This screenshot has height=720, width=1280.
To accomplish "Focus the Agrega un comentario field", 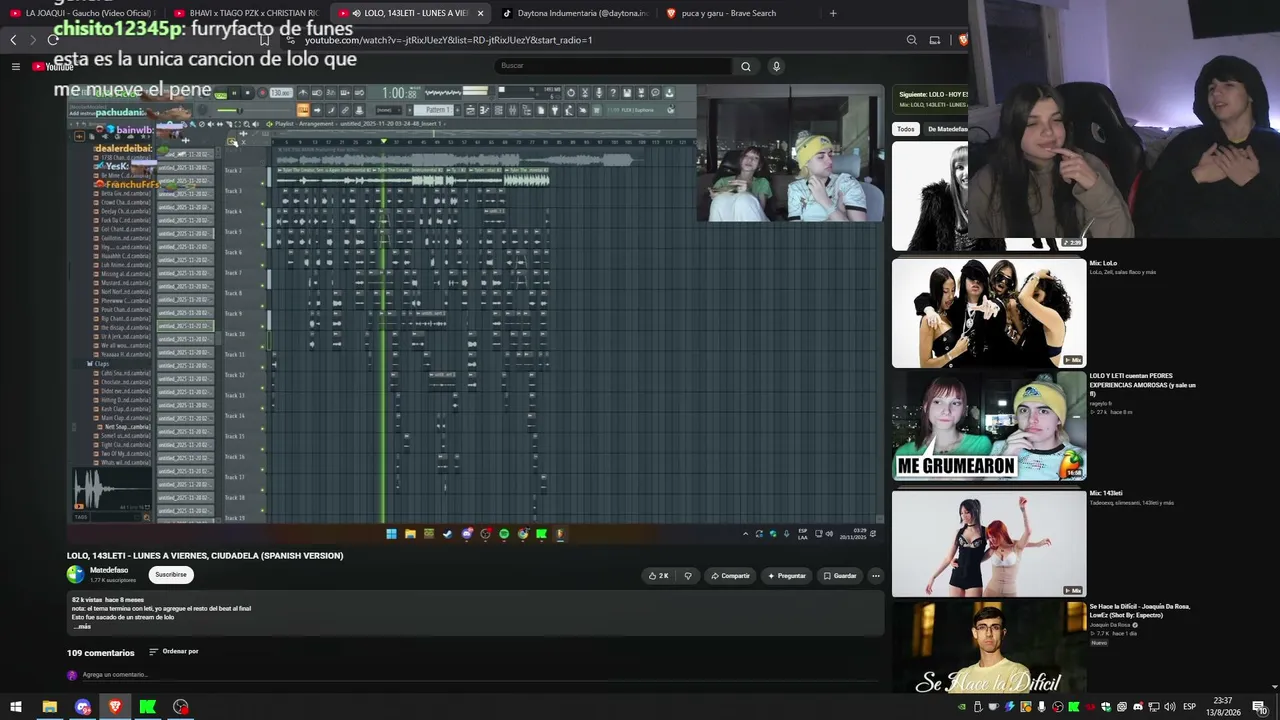I will (115, 675).
